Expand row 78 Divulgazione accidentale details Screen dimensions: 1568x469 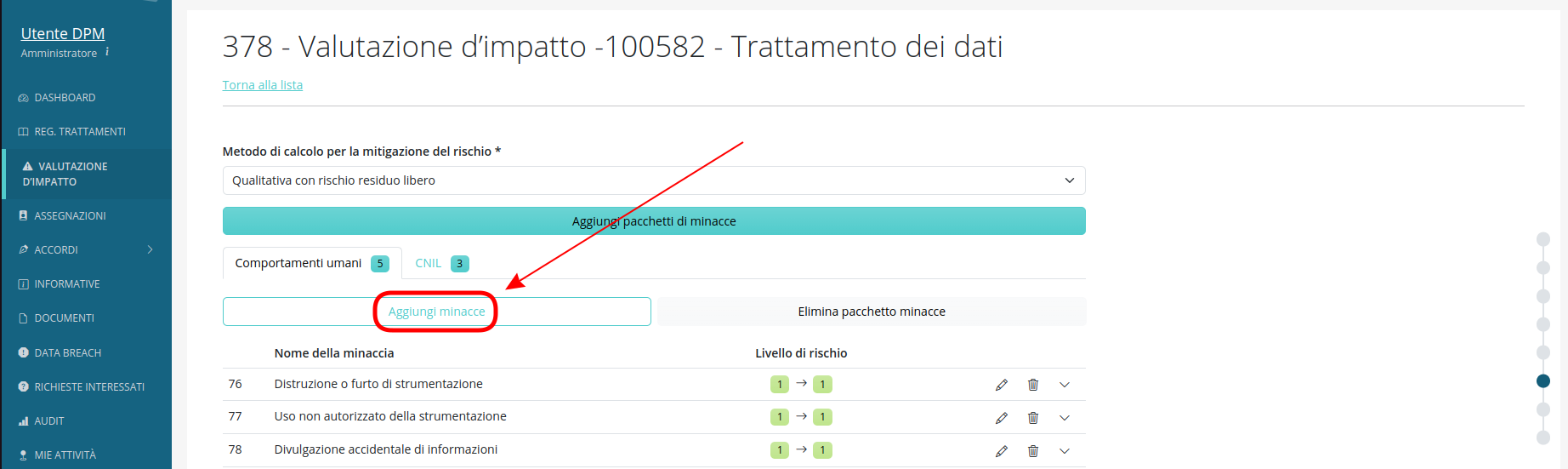pos(1065,451)
